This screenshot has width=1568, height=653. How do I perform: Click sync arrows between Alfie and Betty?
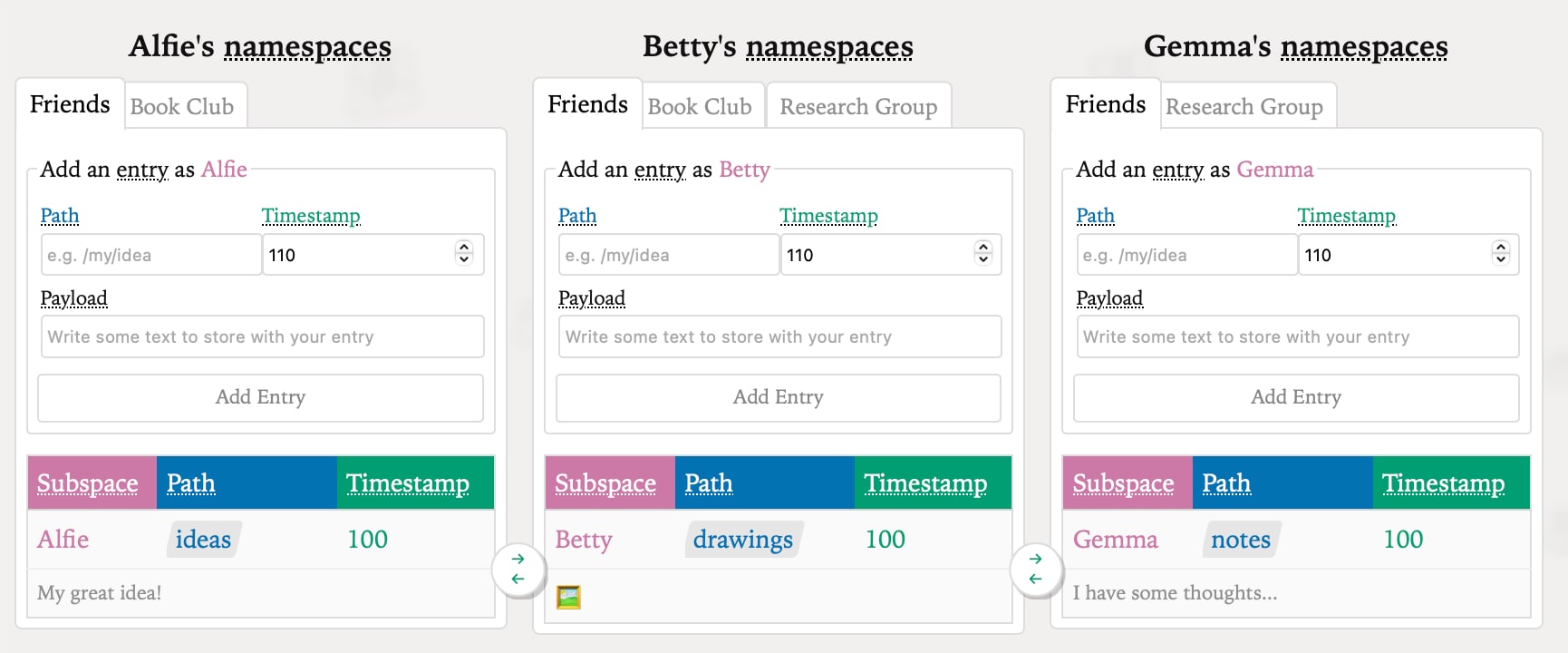[518, 570]
